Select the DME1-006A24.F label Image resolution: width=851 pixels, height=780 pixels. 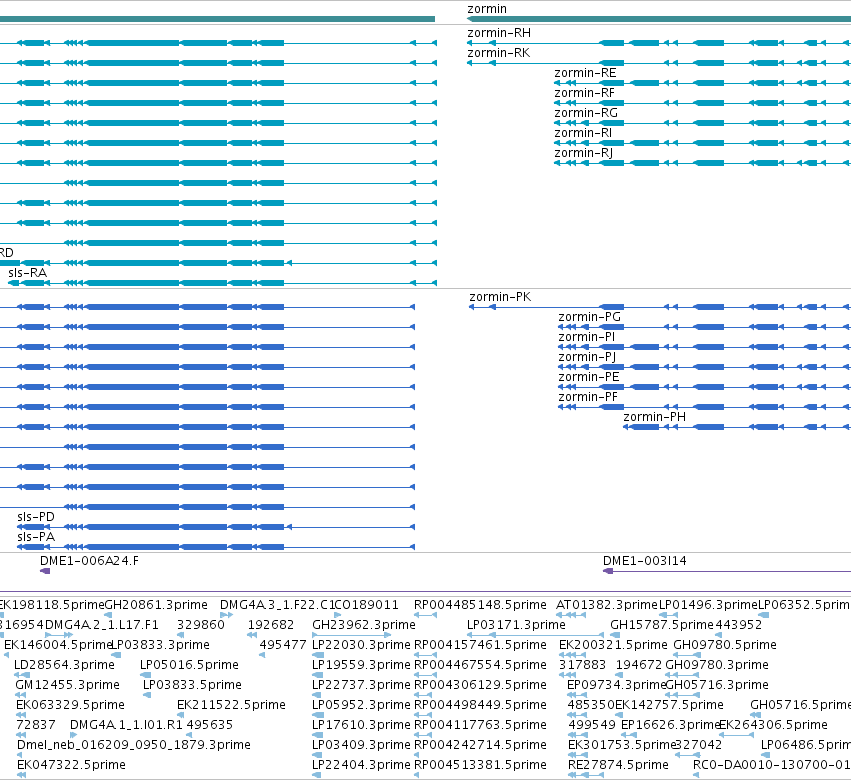click(x=89, y=561)
